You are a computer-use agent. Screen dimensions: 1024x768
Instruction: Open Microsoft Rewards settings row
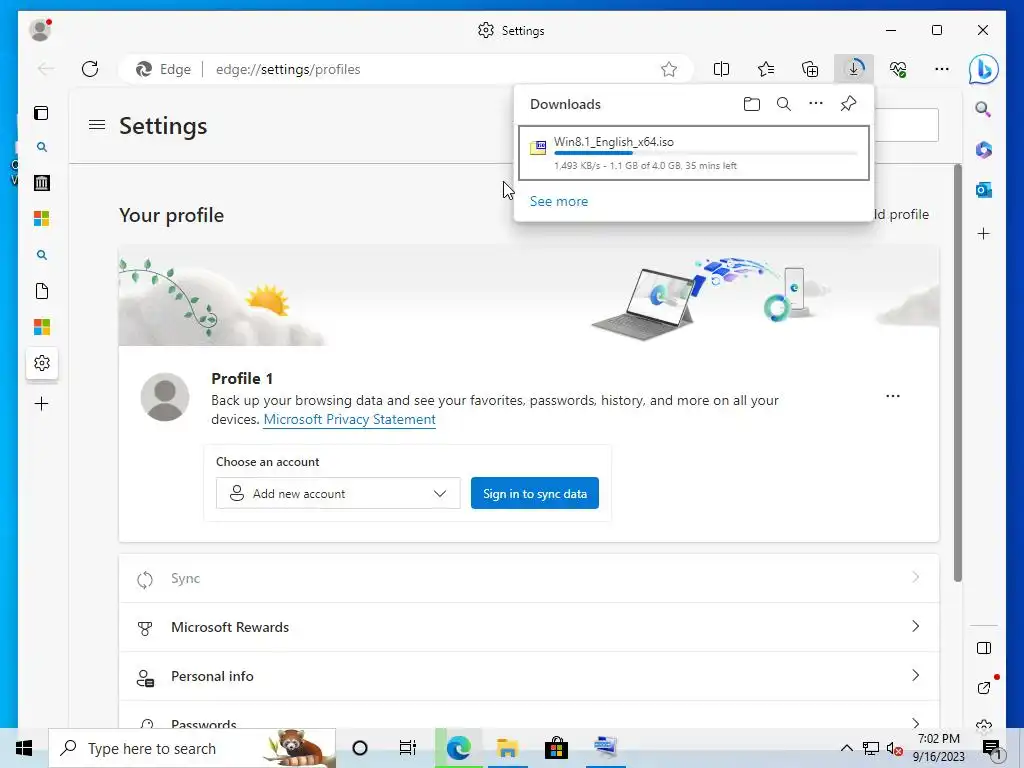529,627
